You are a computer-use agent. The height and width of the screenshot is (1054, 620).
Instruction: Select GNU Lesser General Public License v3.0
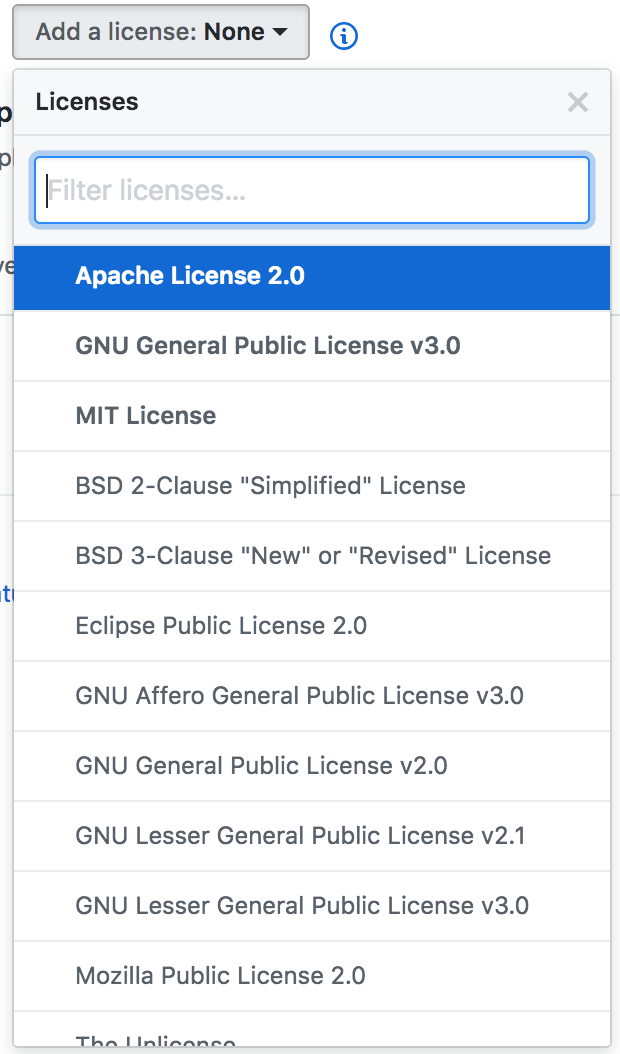(x=312, y=905)
